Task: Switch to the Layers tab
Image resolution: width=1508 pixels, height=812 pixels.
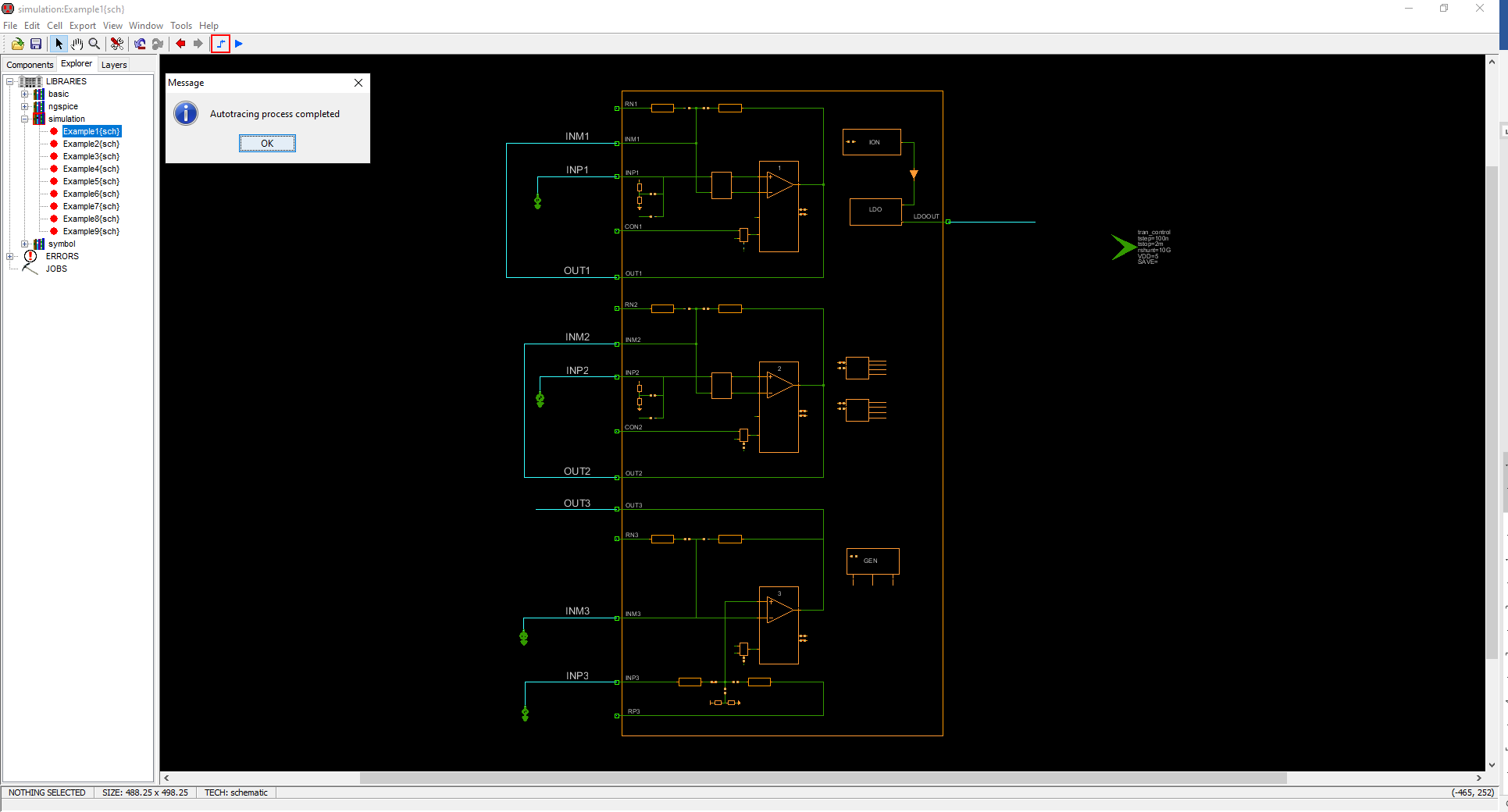Action: click(114, 65)
